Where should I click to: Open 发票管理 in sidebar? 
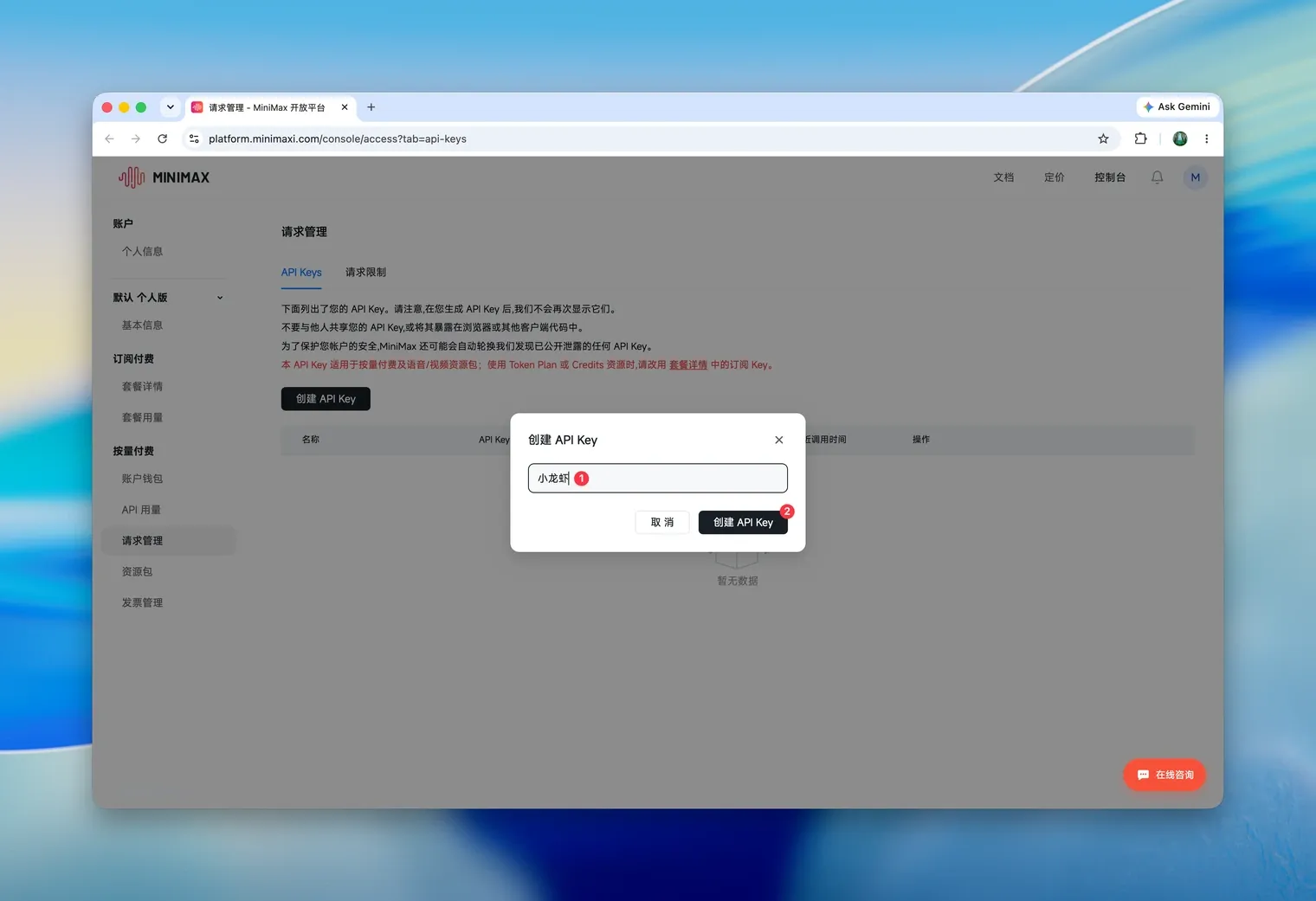(x=142, y=603)
